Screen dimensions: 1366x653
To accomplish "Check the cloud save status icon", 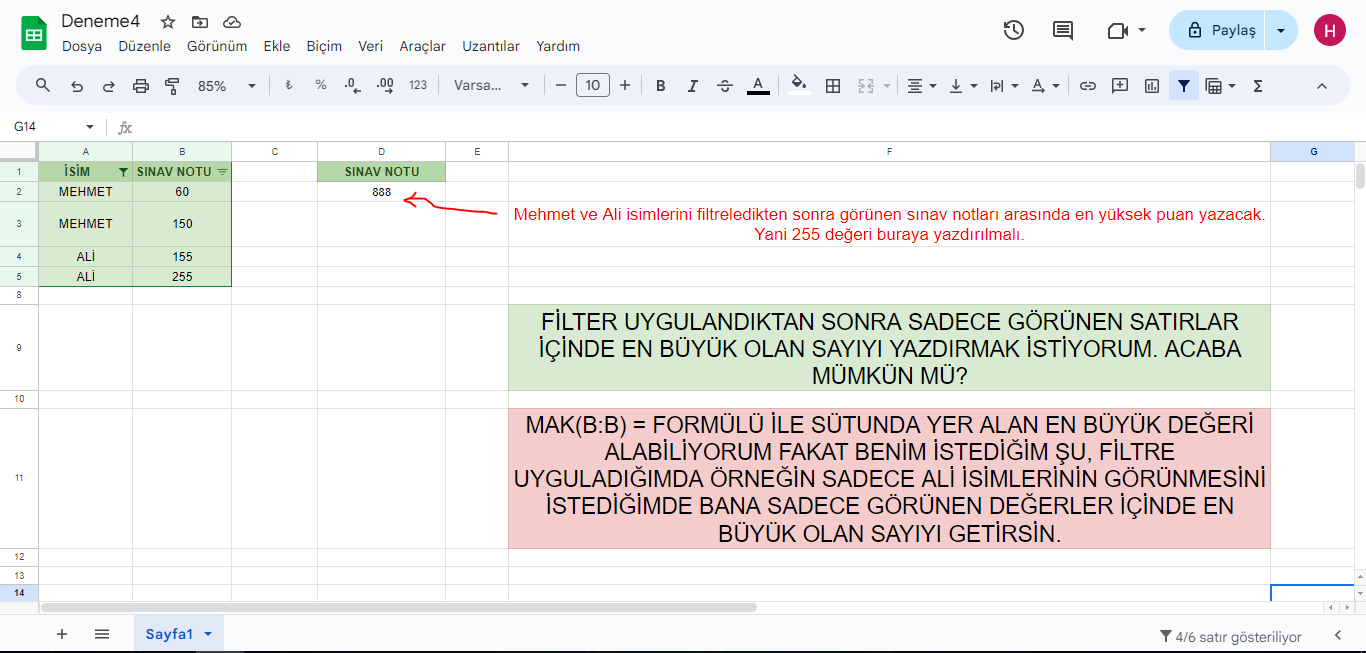I will 232,21.
